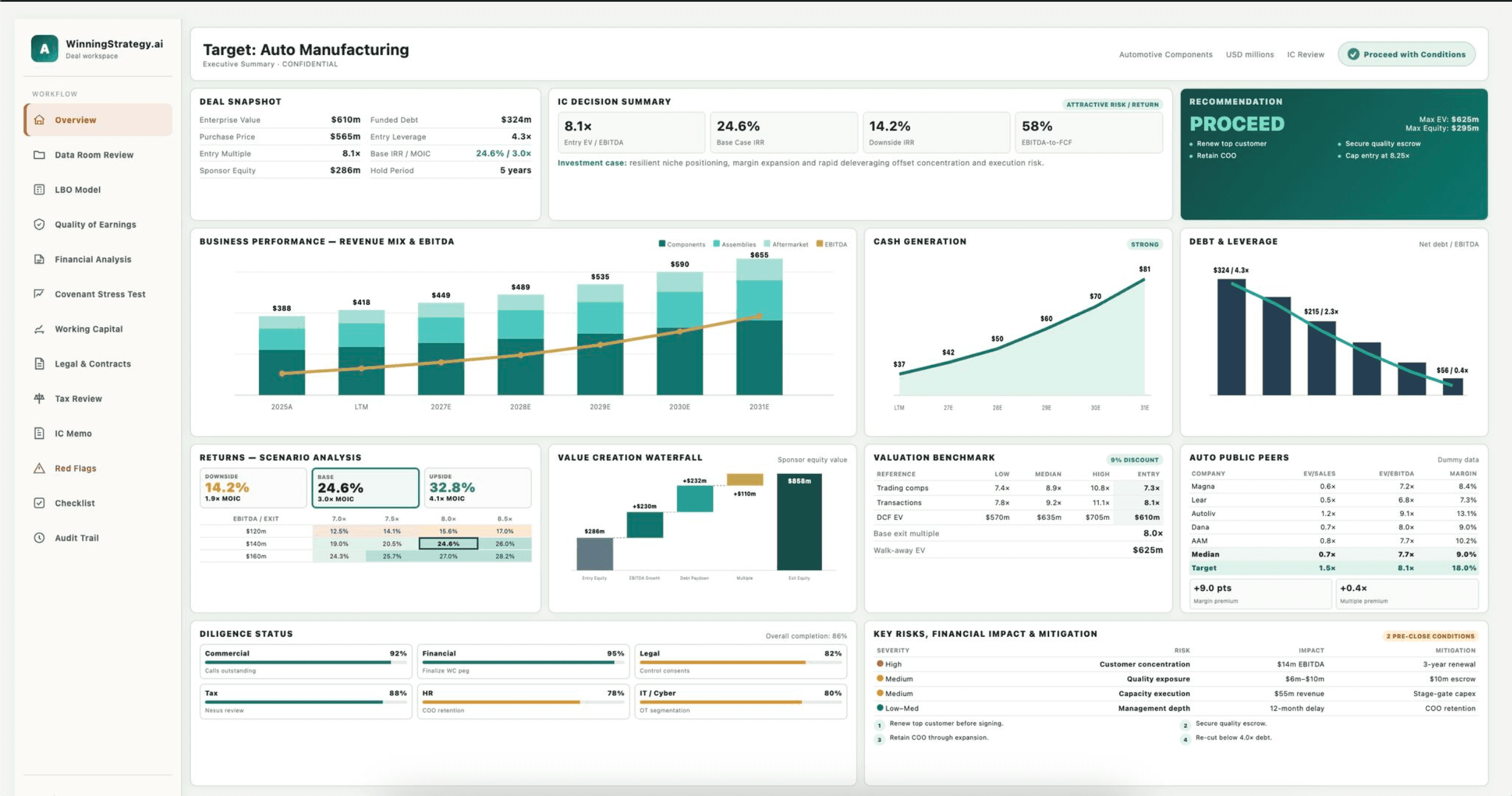The image size is (1512, 796).
Task: Click the $655 bar for 2031E
Action: [759, 327]
